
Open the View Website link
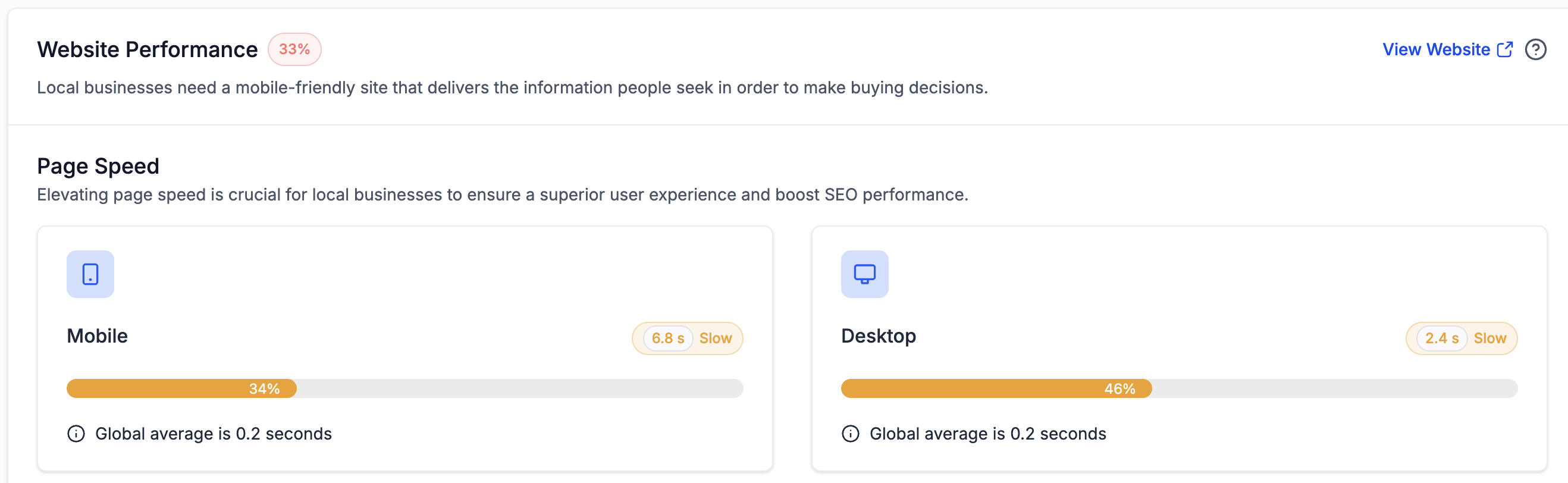[x=1435, y=49]
